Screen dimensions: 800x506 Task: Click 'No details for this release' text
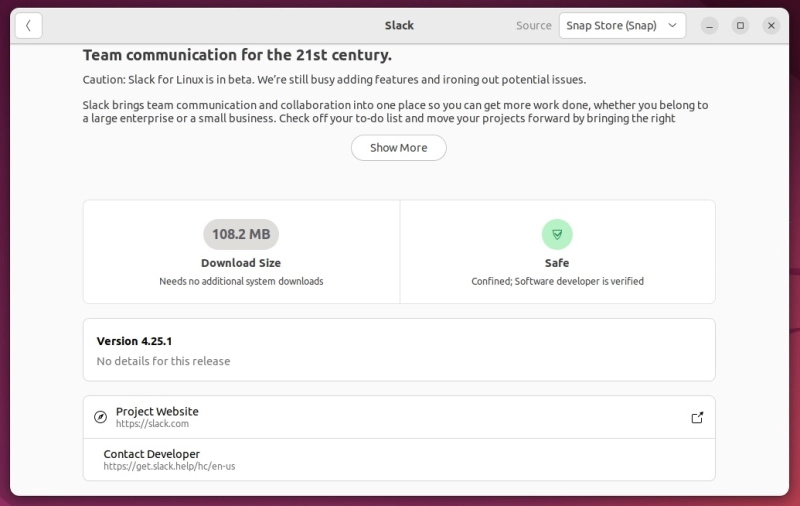(x=163, y=361)
